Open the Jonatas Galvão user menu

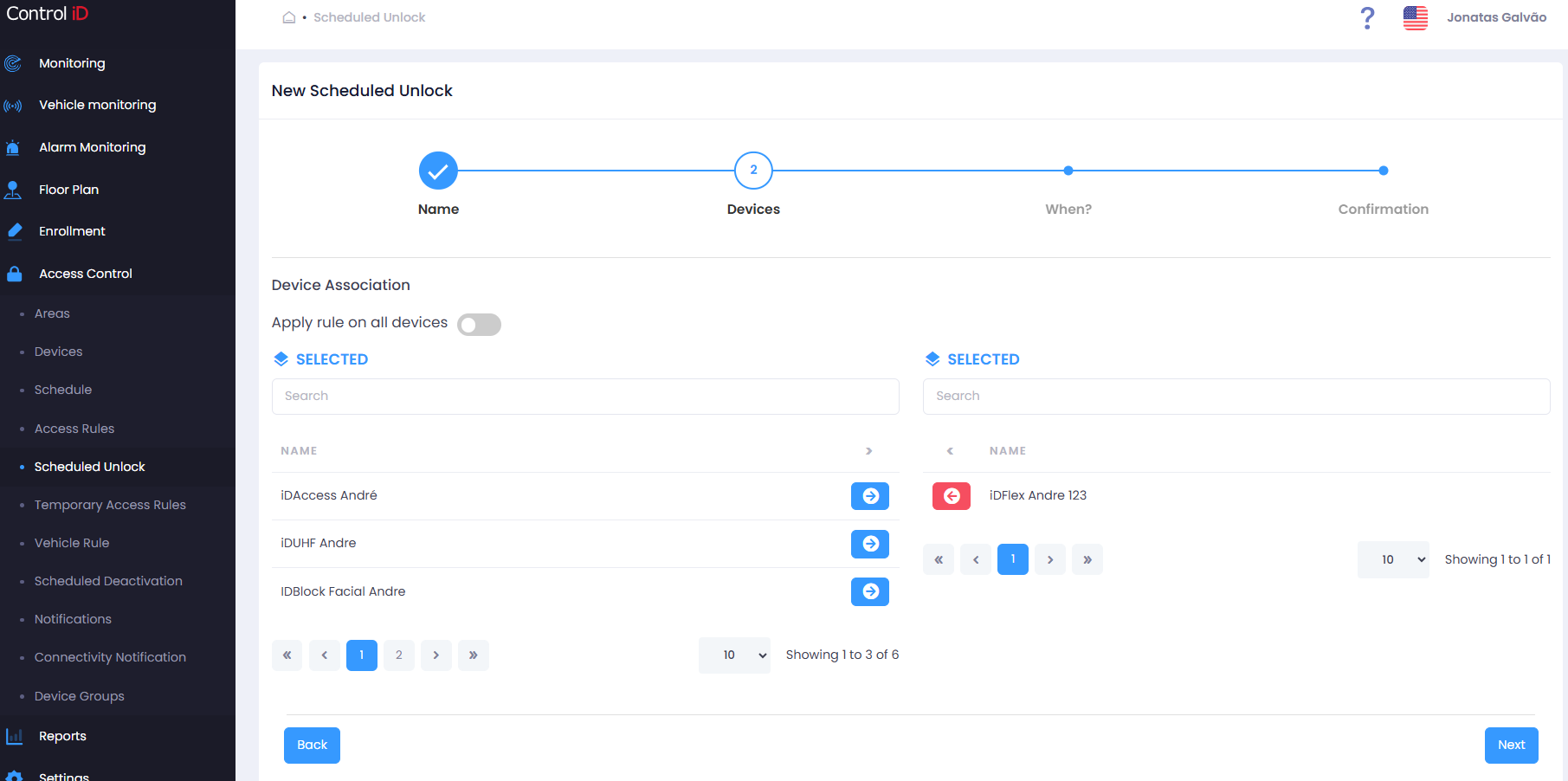(x=1496, y=17)
